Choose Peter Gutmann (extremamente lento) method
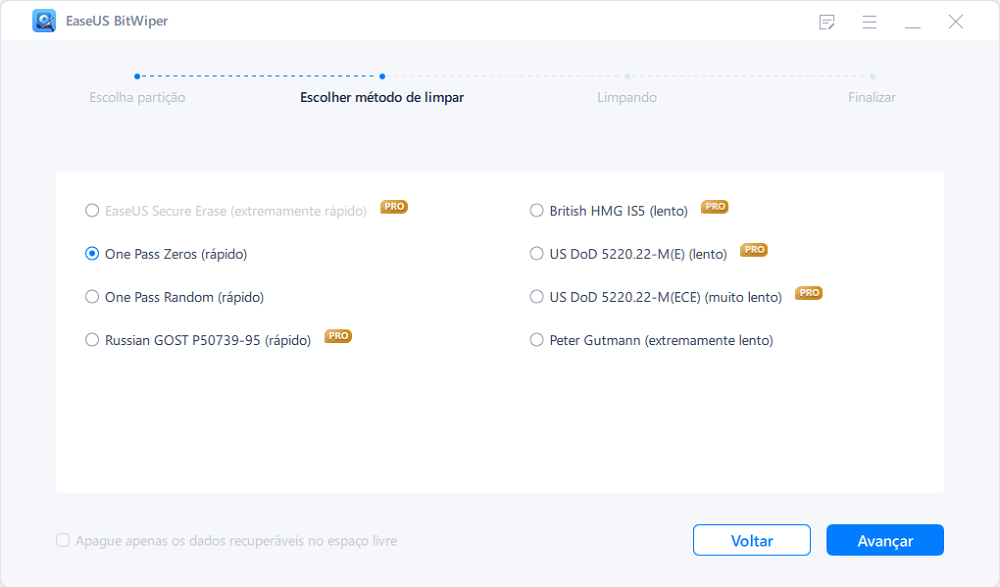 click(x=537, y=340)
